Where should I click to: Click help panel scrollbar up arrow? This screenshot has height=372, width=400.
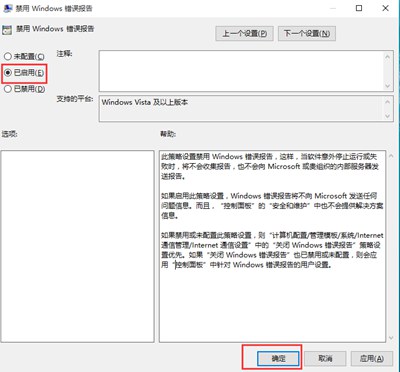tap(391, 155)
